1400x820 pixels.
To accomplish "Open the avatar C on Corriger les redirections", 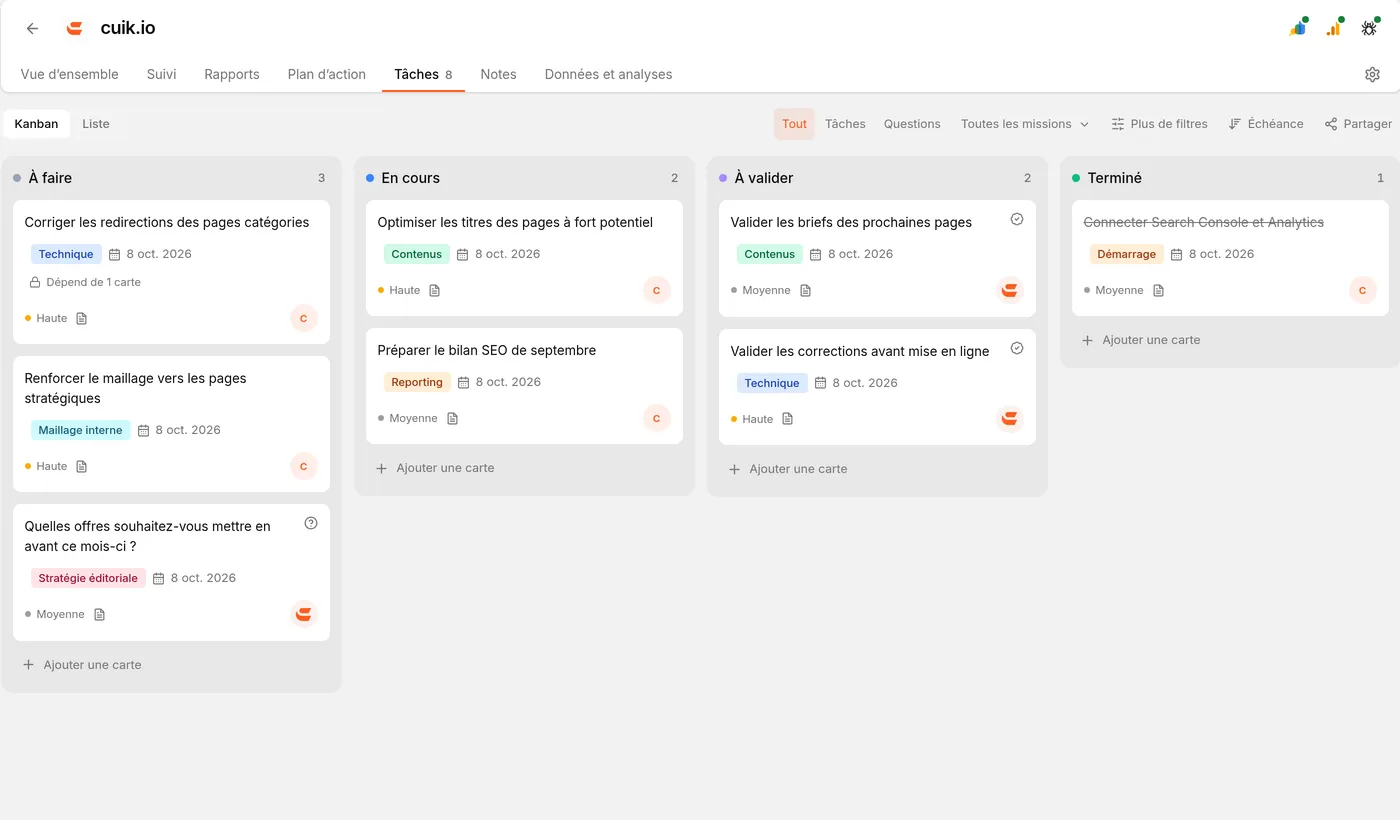I will (x=304, y=318).
